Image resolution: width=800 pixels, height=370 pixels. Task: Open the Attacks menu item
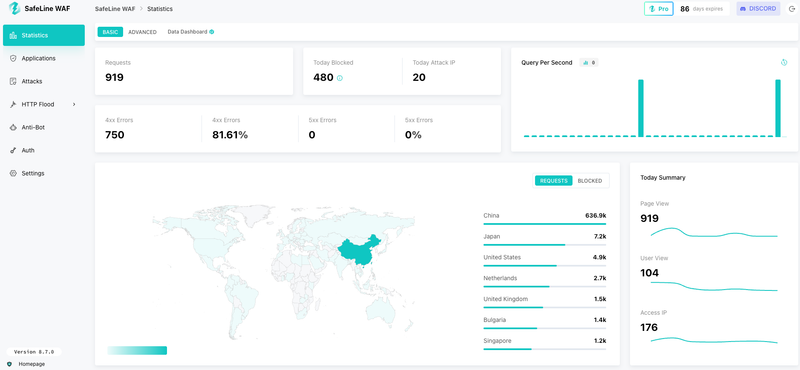[44, 81]
